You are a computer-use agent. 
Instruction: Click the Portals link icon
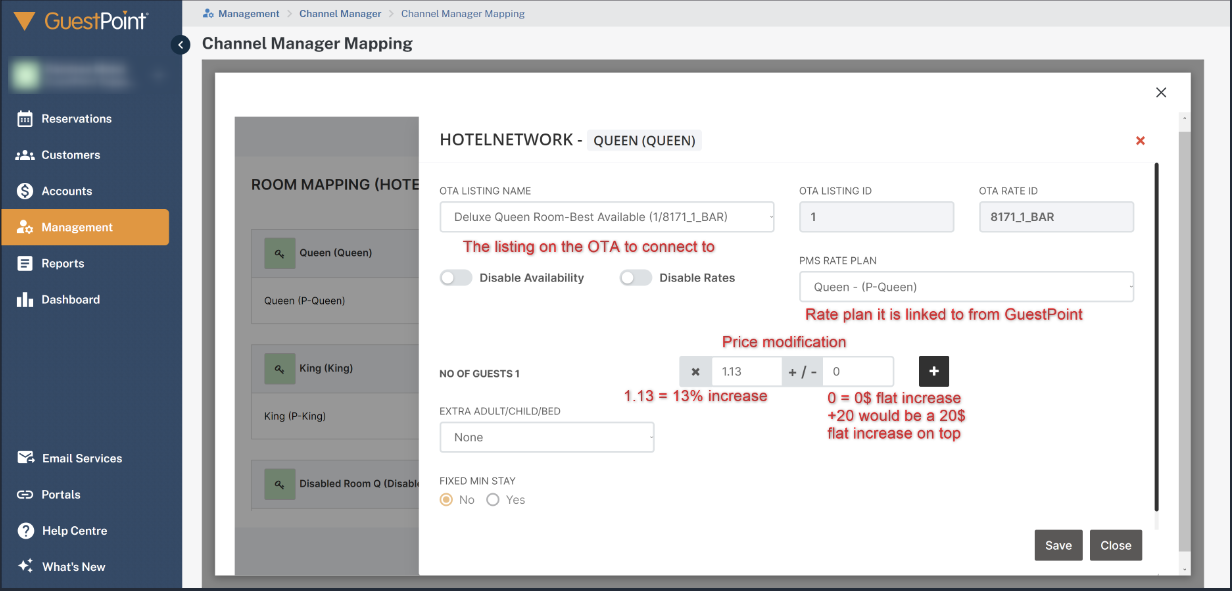point(25,494)
